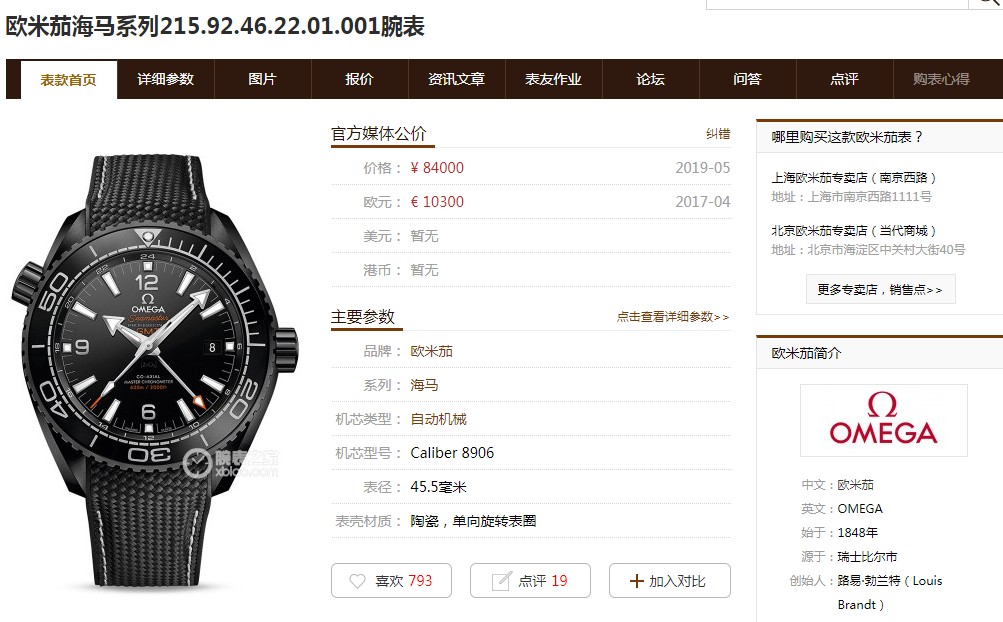Click the search input field at top

point(837,3)
